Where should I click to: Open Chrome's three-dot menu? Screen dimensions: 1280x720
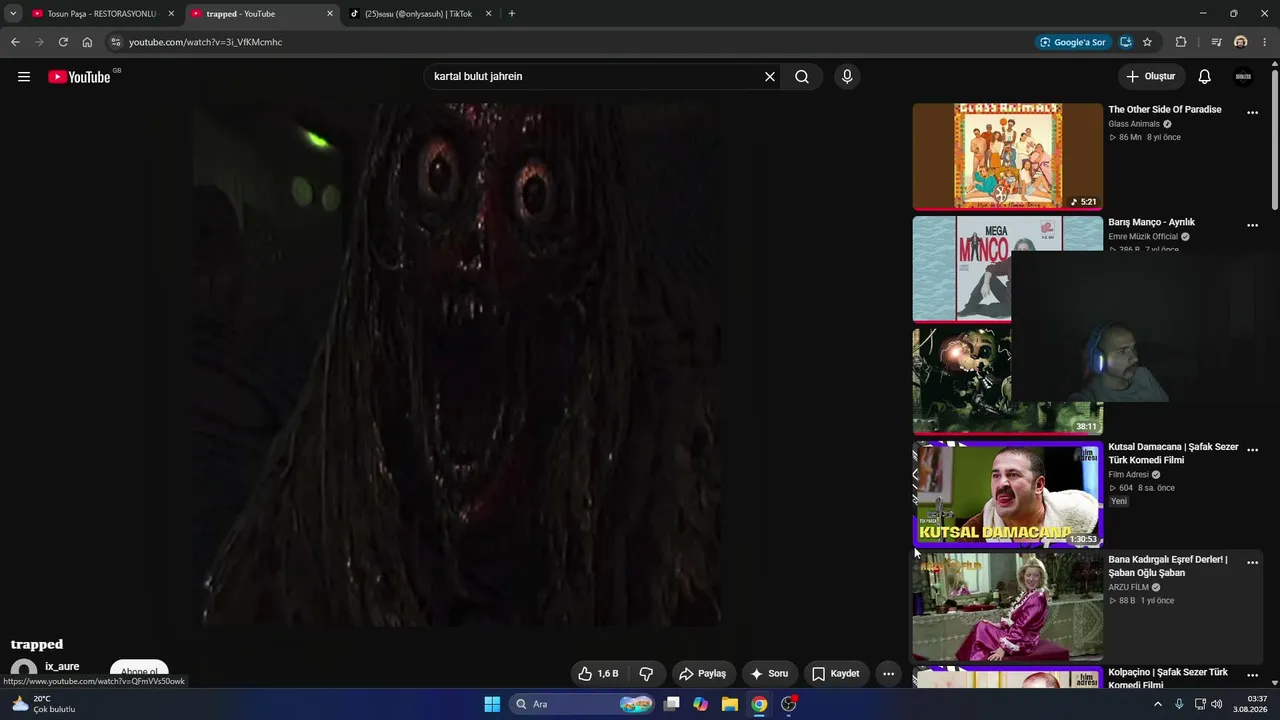click(x=1265, y=42)
